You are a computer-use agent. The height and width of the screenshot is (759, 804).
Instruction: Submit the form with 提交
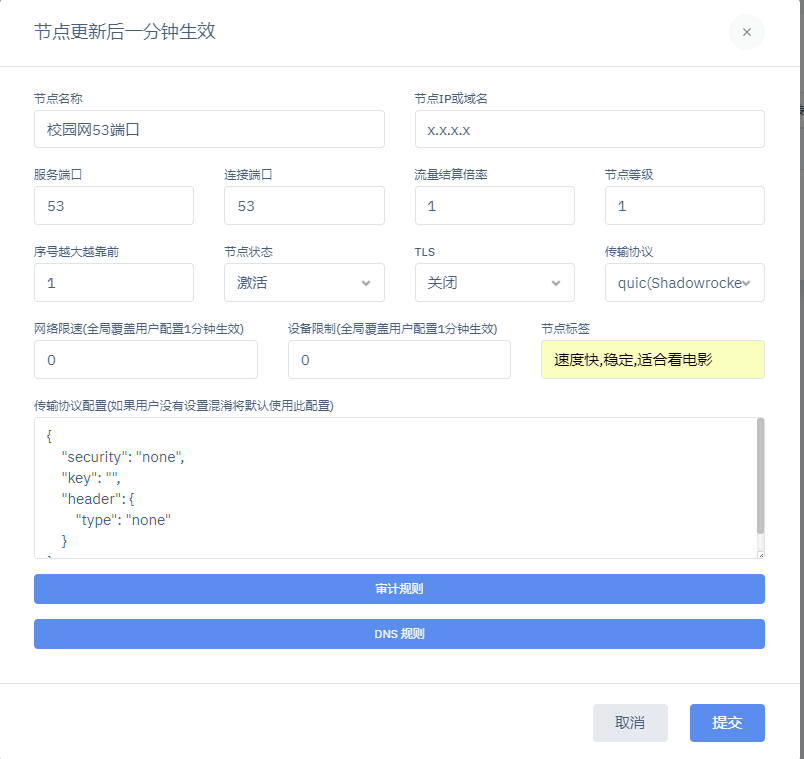coord(726,723)
